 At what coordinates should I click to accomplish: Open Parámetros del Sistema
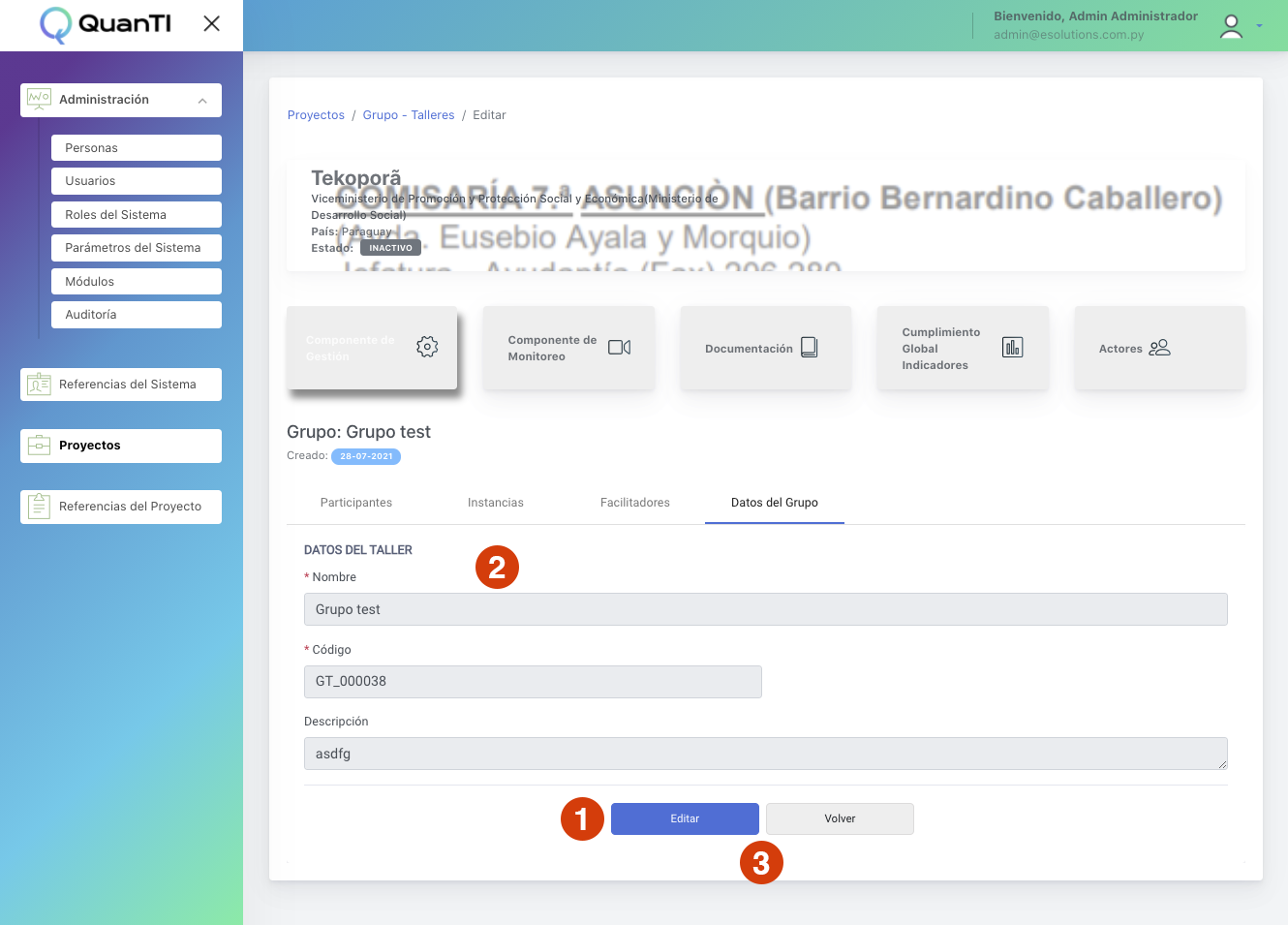point(137,248)
